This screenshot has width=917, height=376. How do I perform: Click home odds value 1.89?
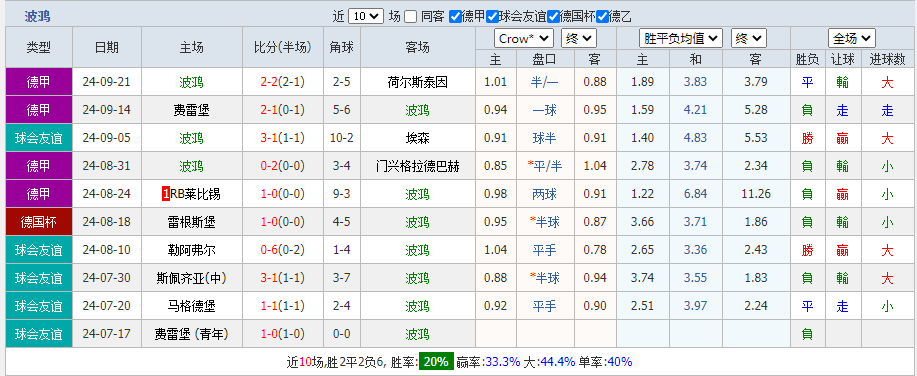tap(643, 82)
